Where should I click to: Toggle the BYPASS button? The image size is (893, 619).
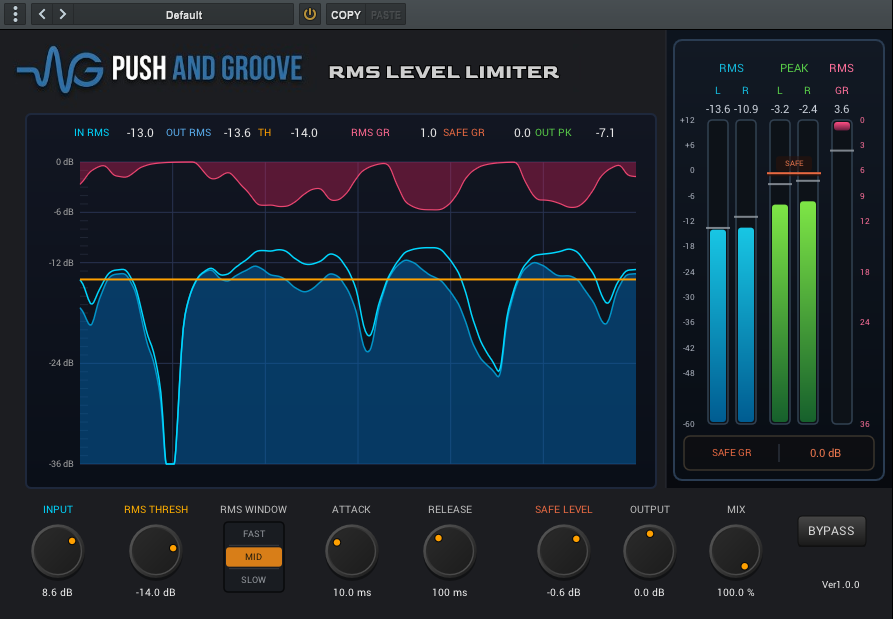pyautogui.click(x=831, y=531)
